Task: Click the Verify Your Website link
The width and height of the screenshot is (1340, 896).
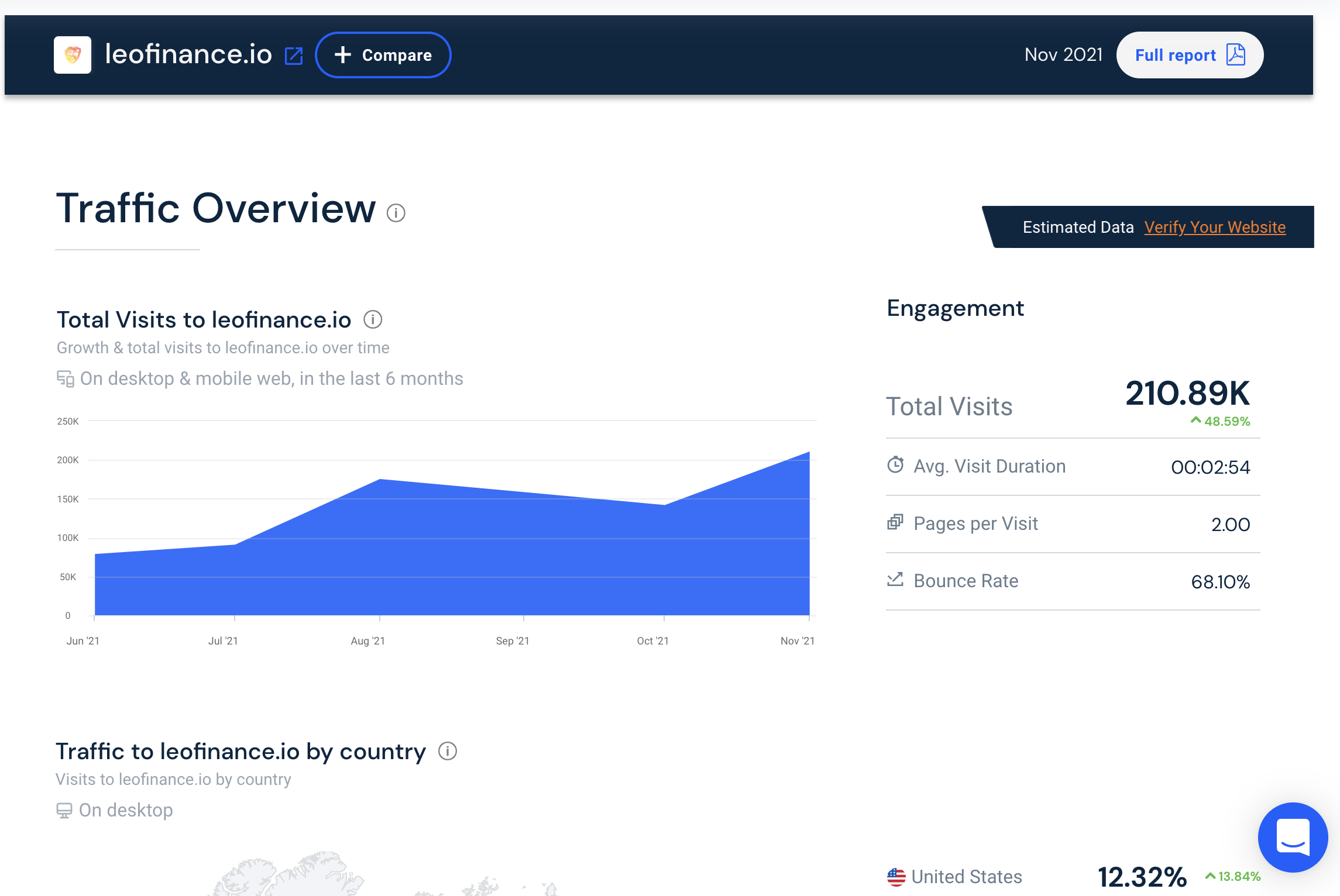Action: pos(1215,227)
